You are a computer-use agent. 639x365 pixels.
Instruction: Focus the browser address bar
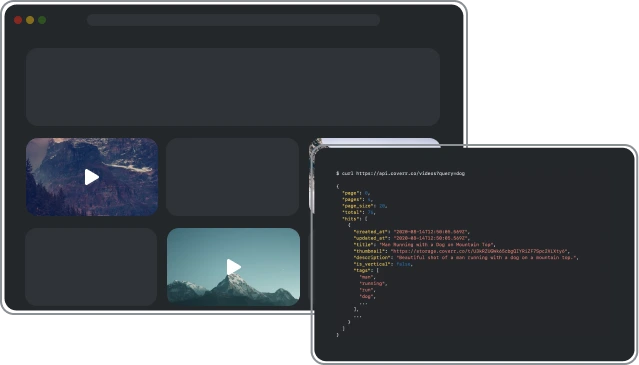[233, 20]
